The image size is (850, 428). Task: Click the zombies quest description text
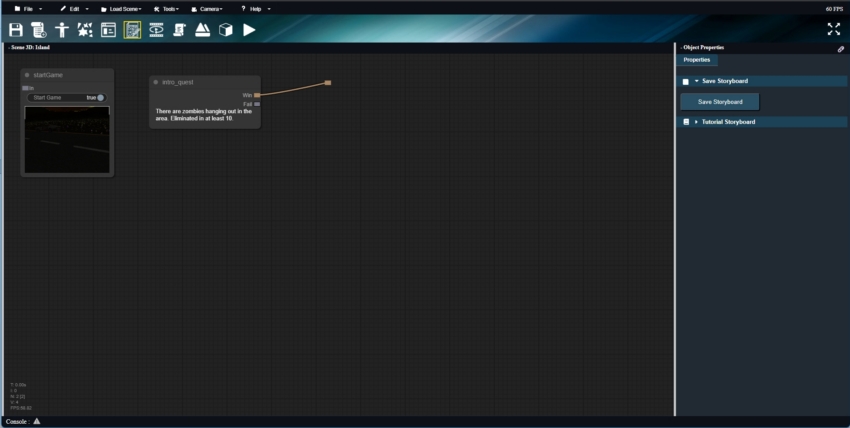(204, 114)
